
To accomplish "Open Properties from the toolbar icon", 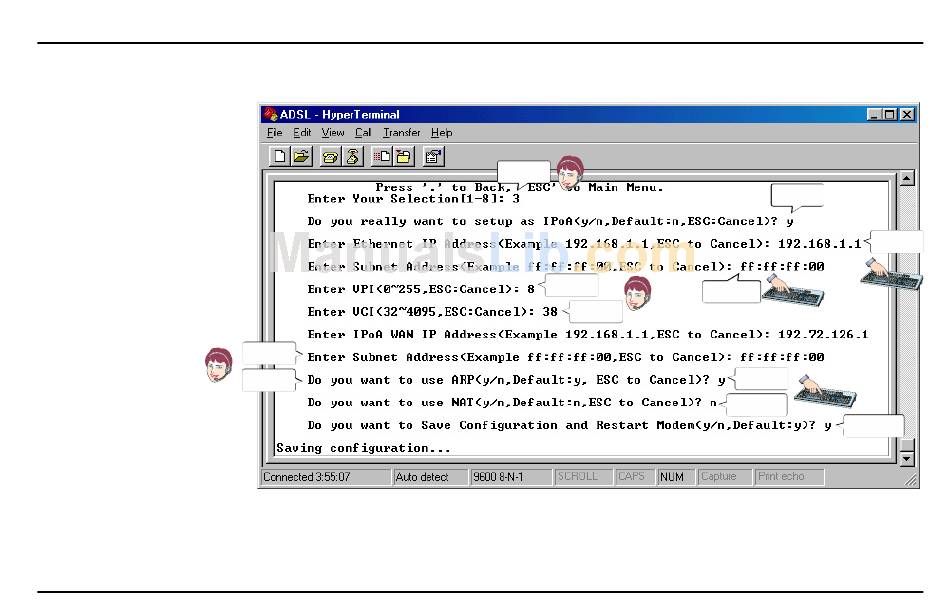I will (433, 156).
